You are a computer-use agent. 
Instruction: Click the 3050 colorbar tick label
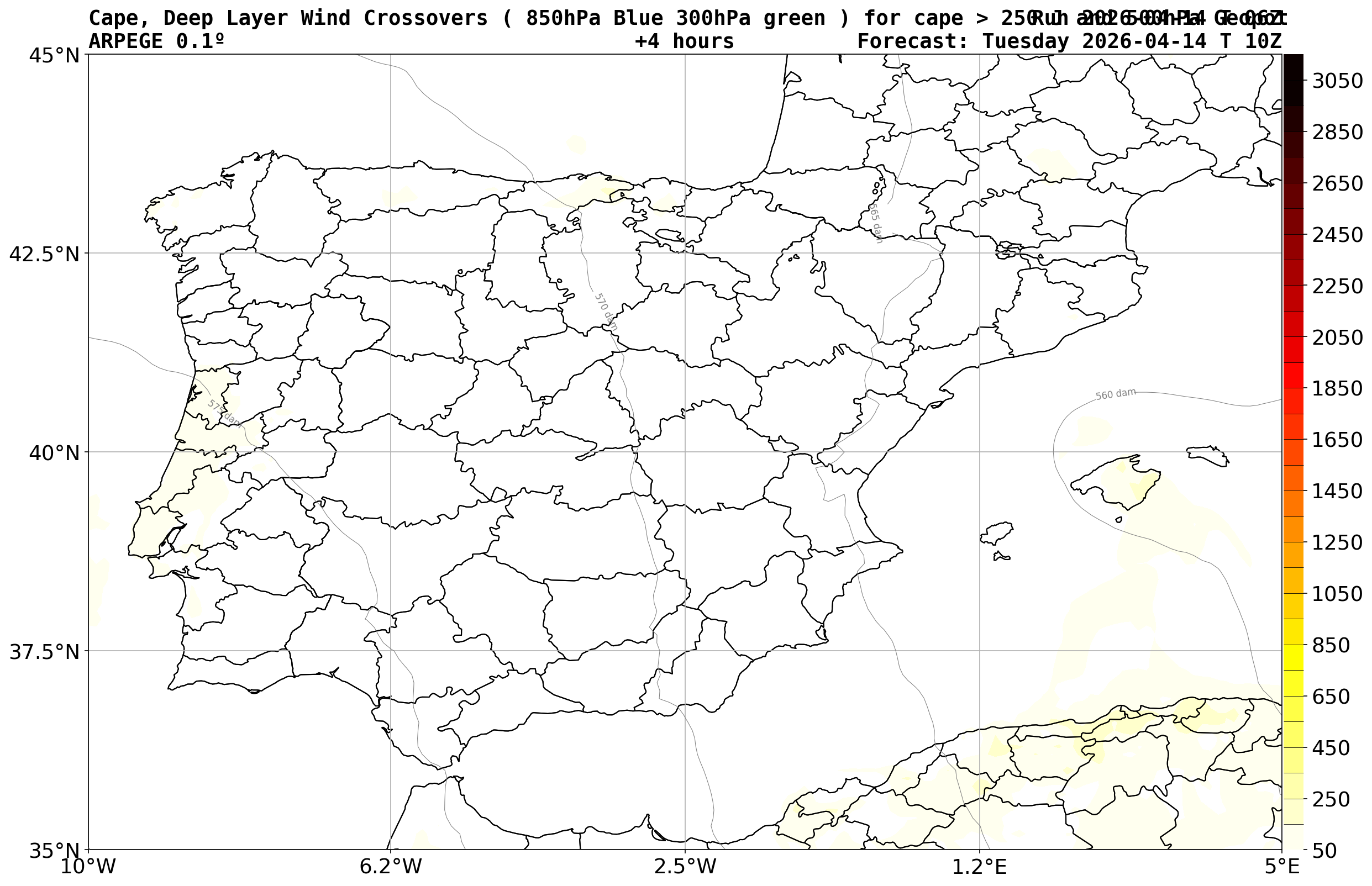click(1337, 81)
